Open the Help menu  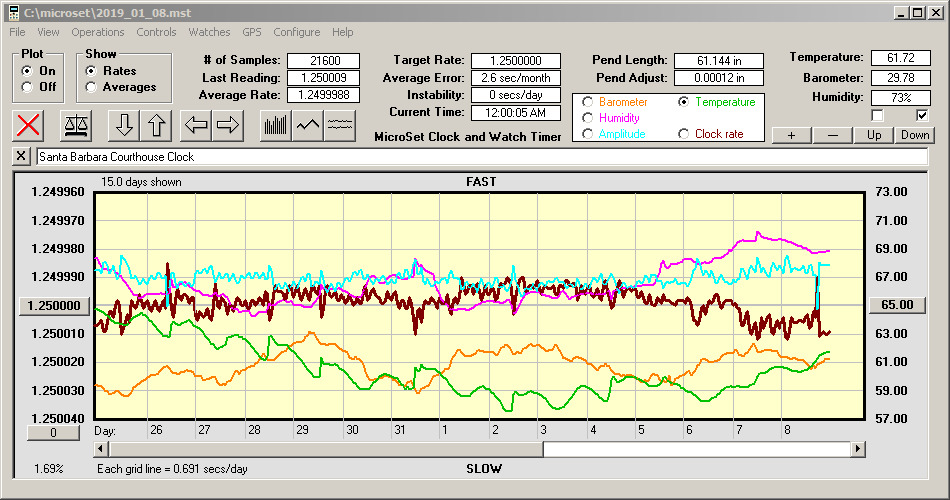[342, 32]
